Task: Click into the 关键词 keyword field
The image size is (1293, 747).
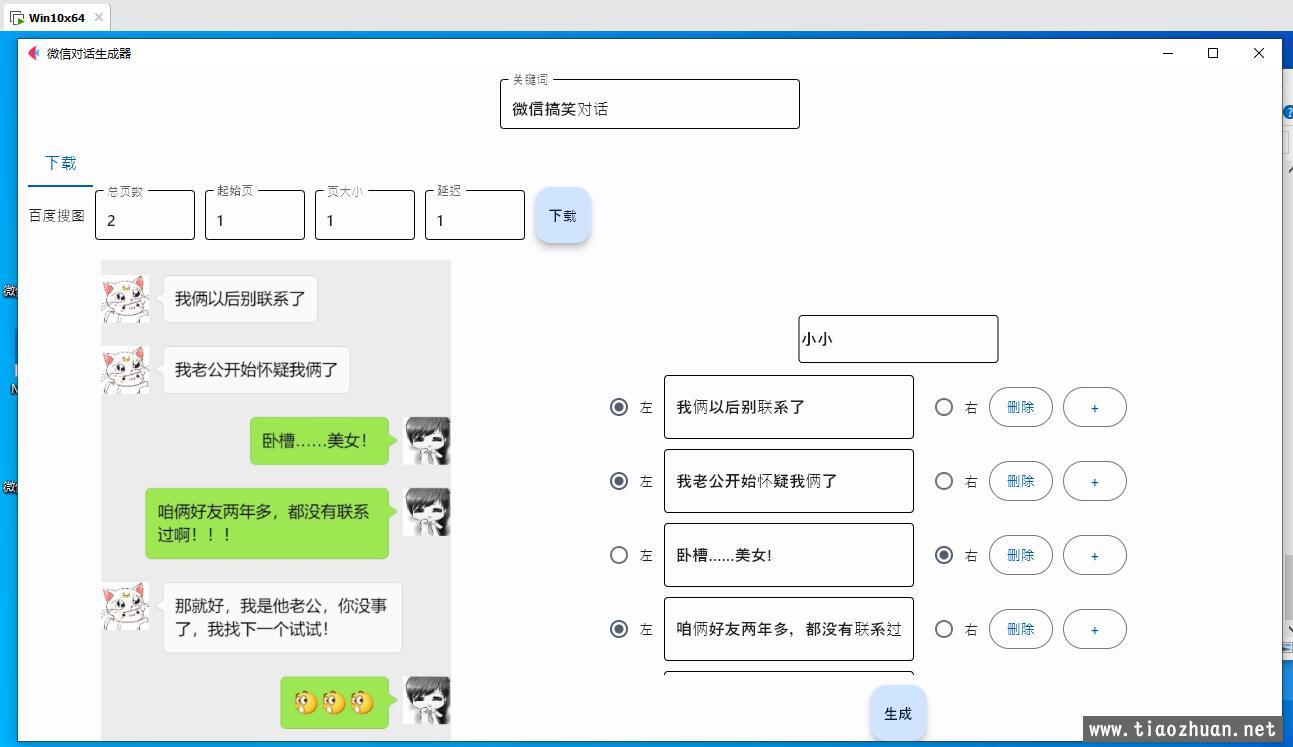Action: point(650,104)
